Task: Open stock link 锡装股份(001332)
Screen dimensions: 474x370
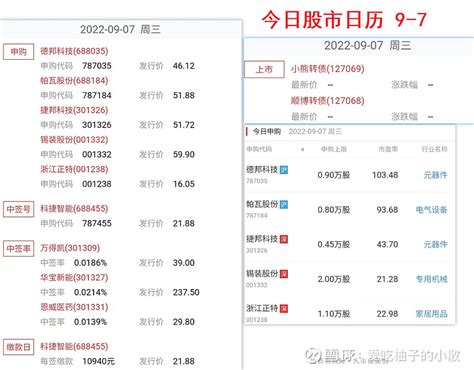Action: tap(74, 140)
